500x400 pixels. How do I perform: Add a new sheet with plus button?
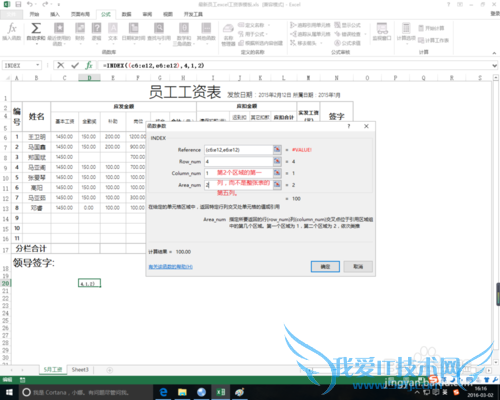pyautogui.click(x=109, y=370)
